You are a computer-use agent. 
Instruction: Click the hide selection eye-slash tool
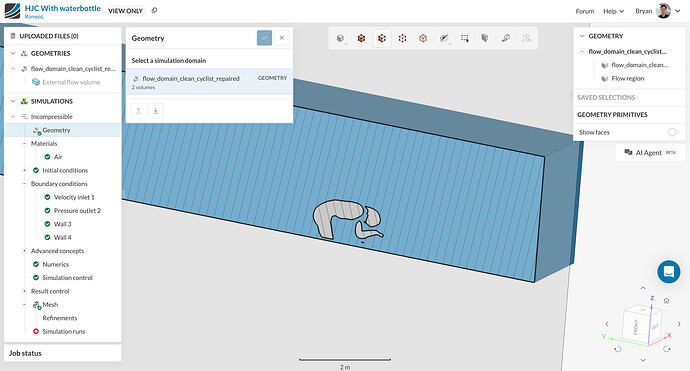pos(444,38)
